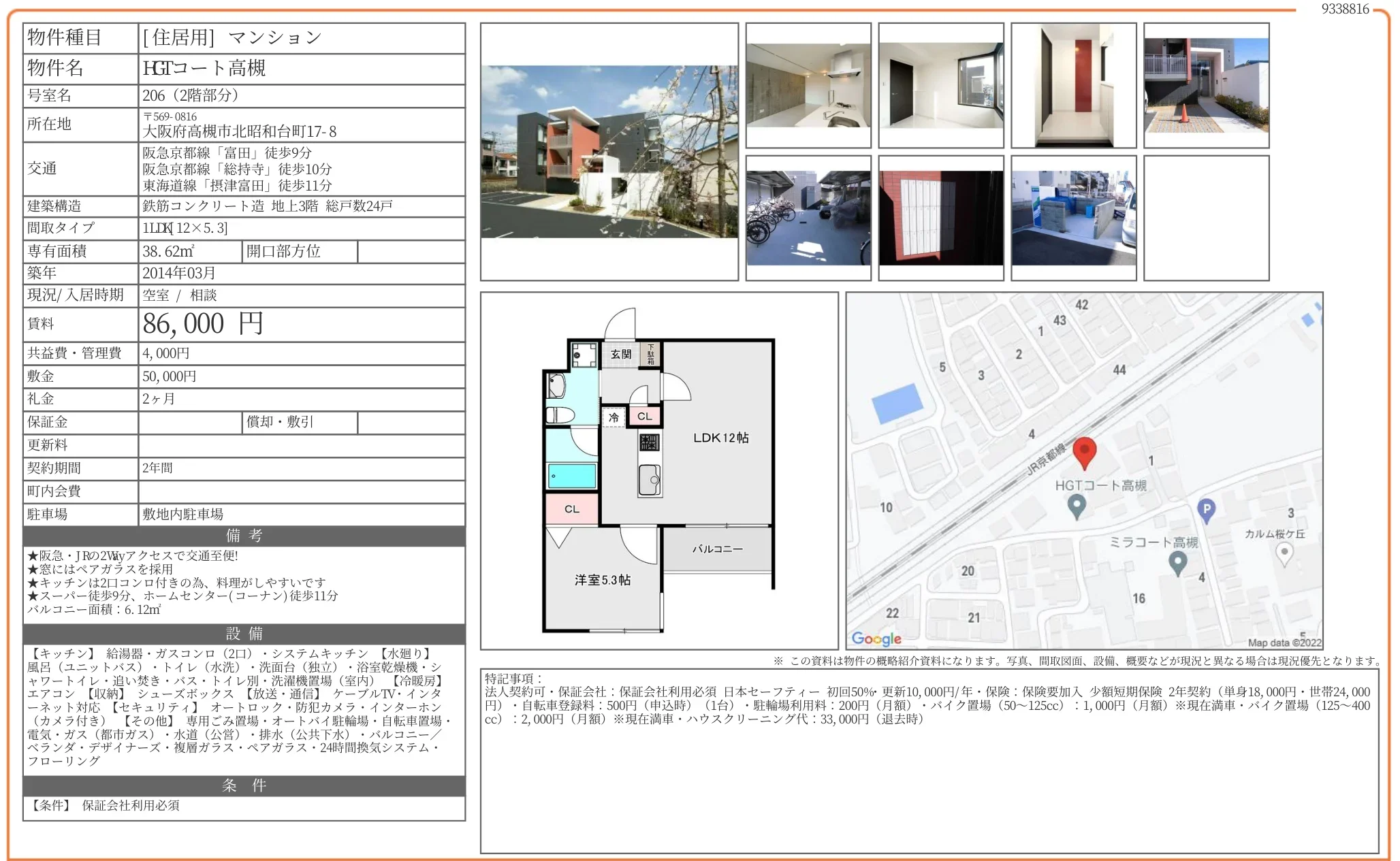
Task: Open the bicycle parking photo thumbnail
Action: tap(808, 218)
